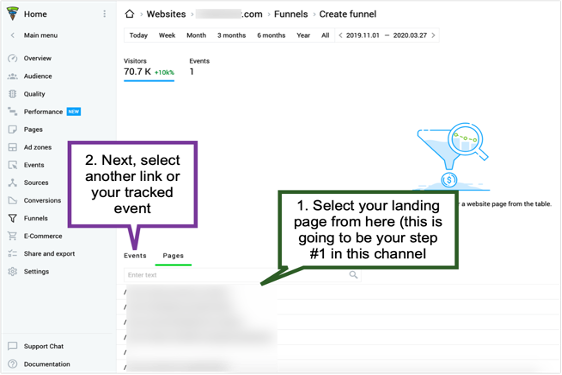This screenshot has height=375, width=562.
Task: Click the Ad zones layout icon
Action: pos(13,147)
